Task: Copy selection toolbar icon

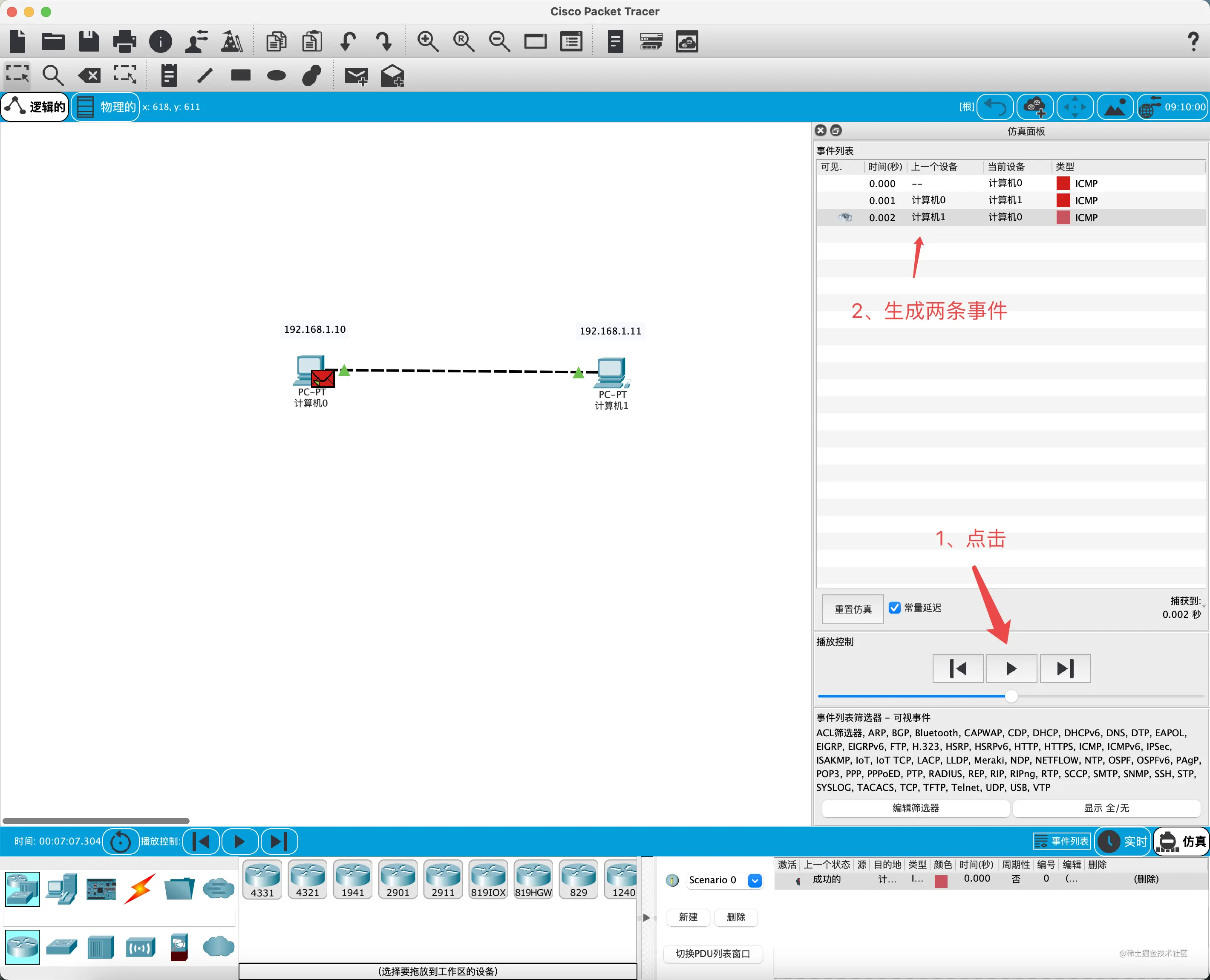Action: point(276,41)
